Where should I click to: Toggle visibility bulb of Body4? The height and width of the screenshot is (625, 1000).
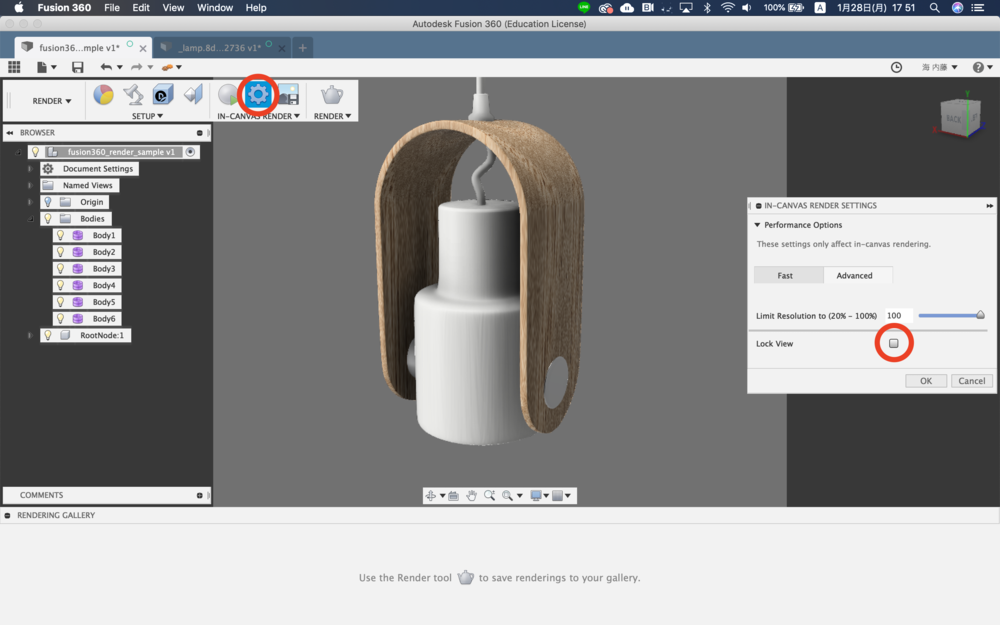click(61, 285)
